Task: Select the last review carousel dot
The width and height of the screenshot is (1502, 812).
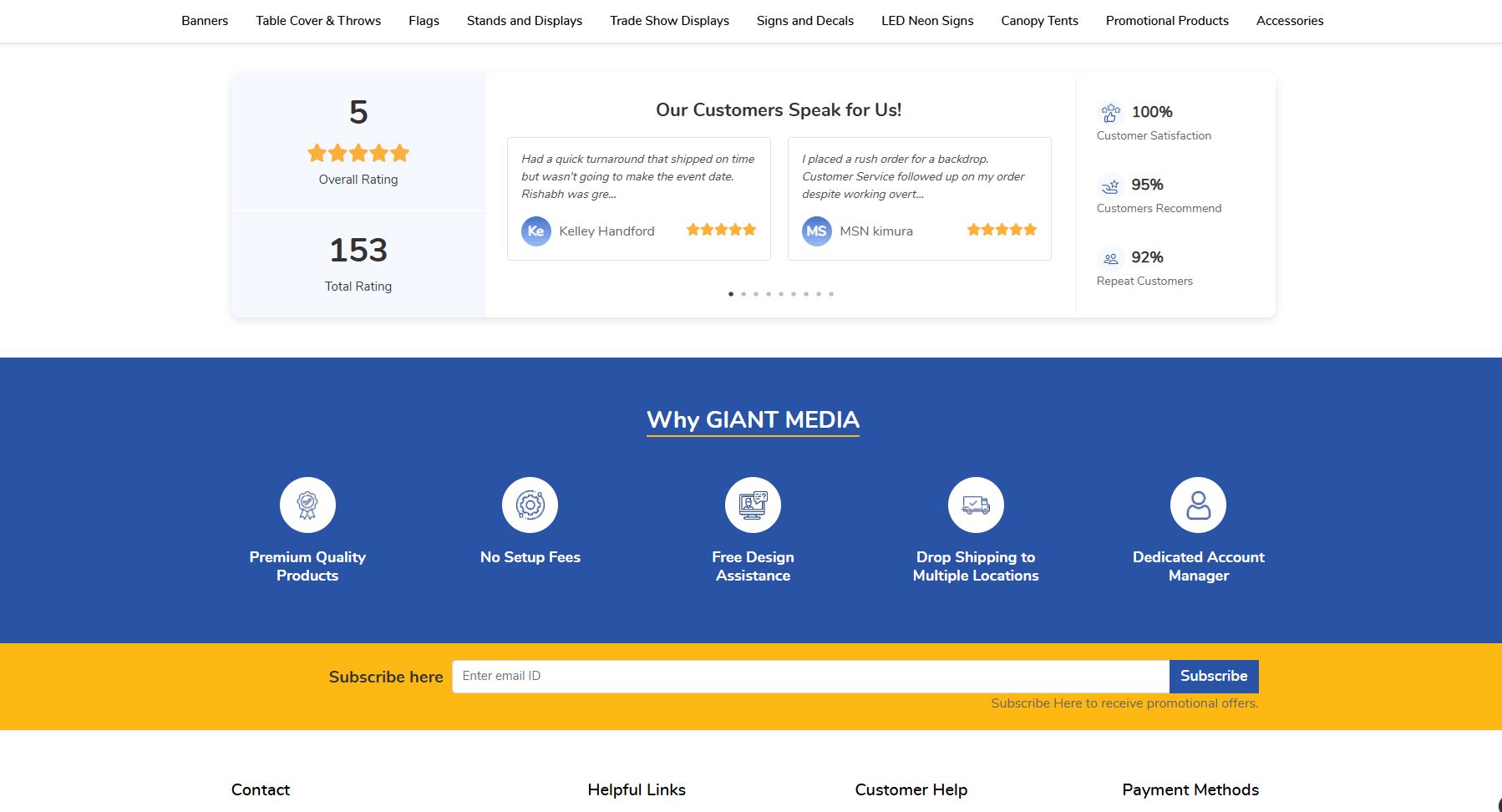Action: click(x=831, y=294)
